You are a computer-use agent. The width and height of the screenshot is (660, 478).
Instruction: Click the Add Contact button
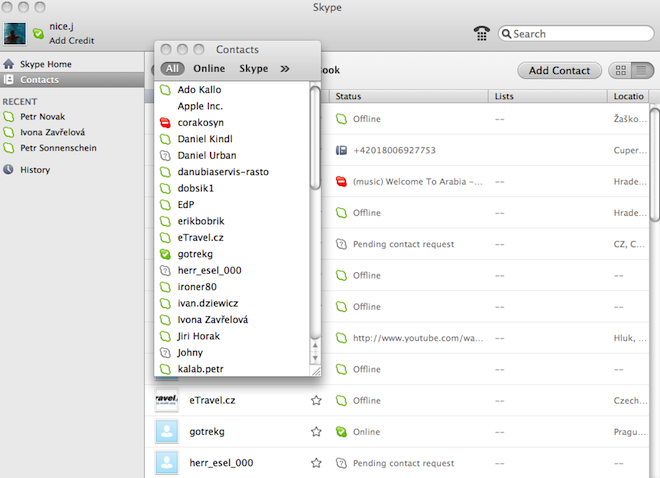coord(559,70)
